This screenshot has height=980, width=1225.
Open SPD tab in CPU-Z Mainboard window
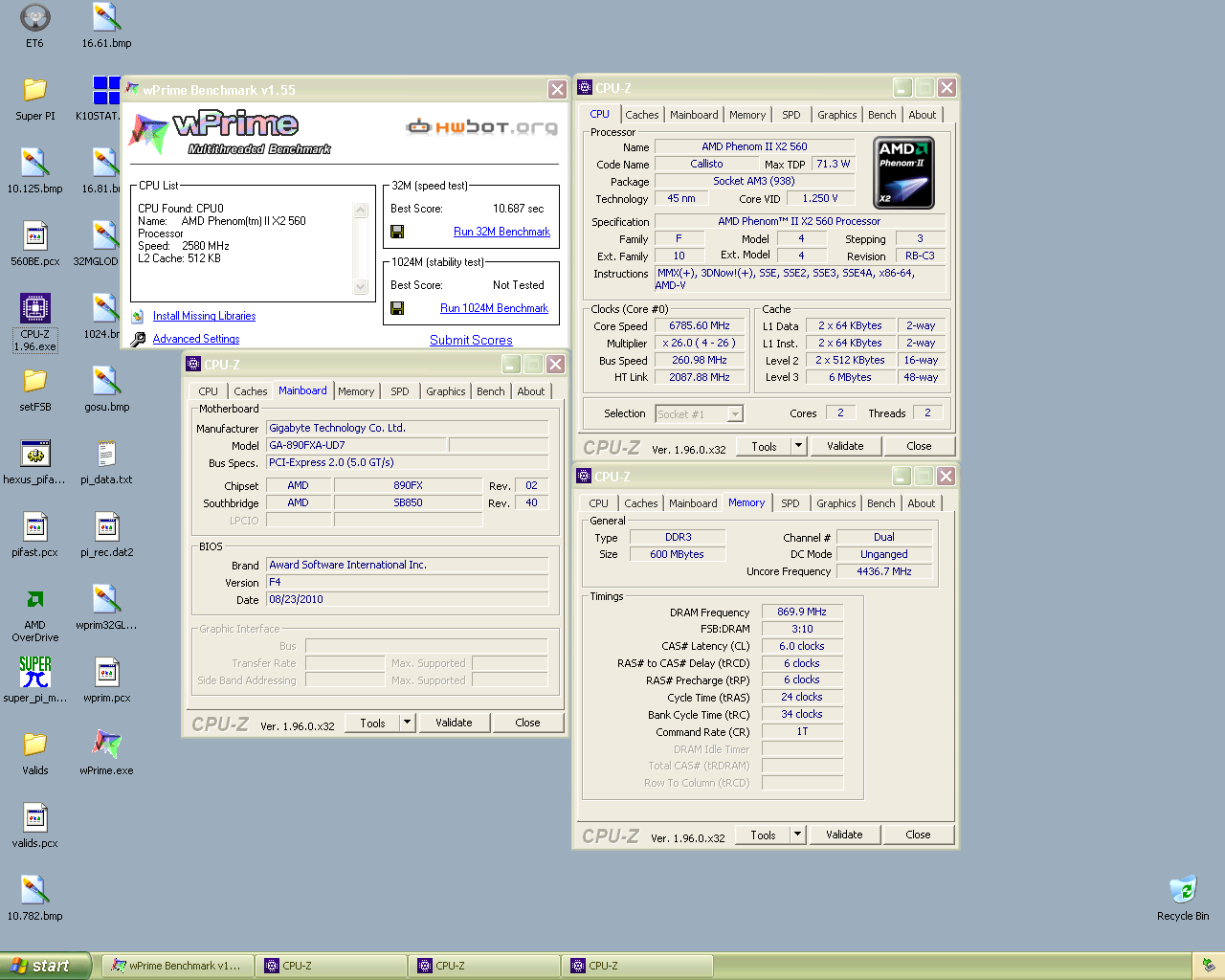point(400,391)
